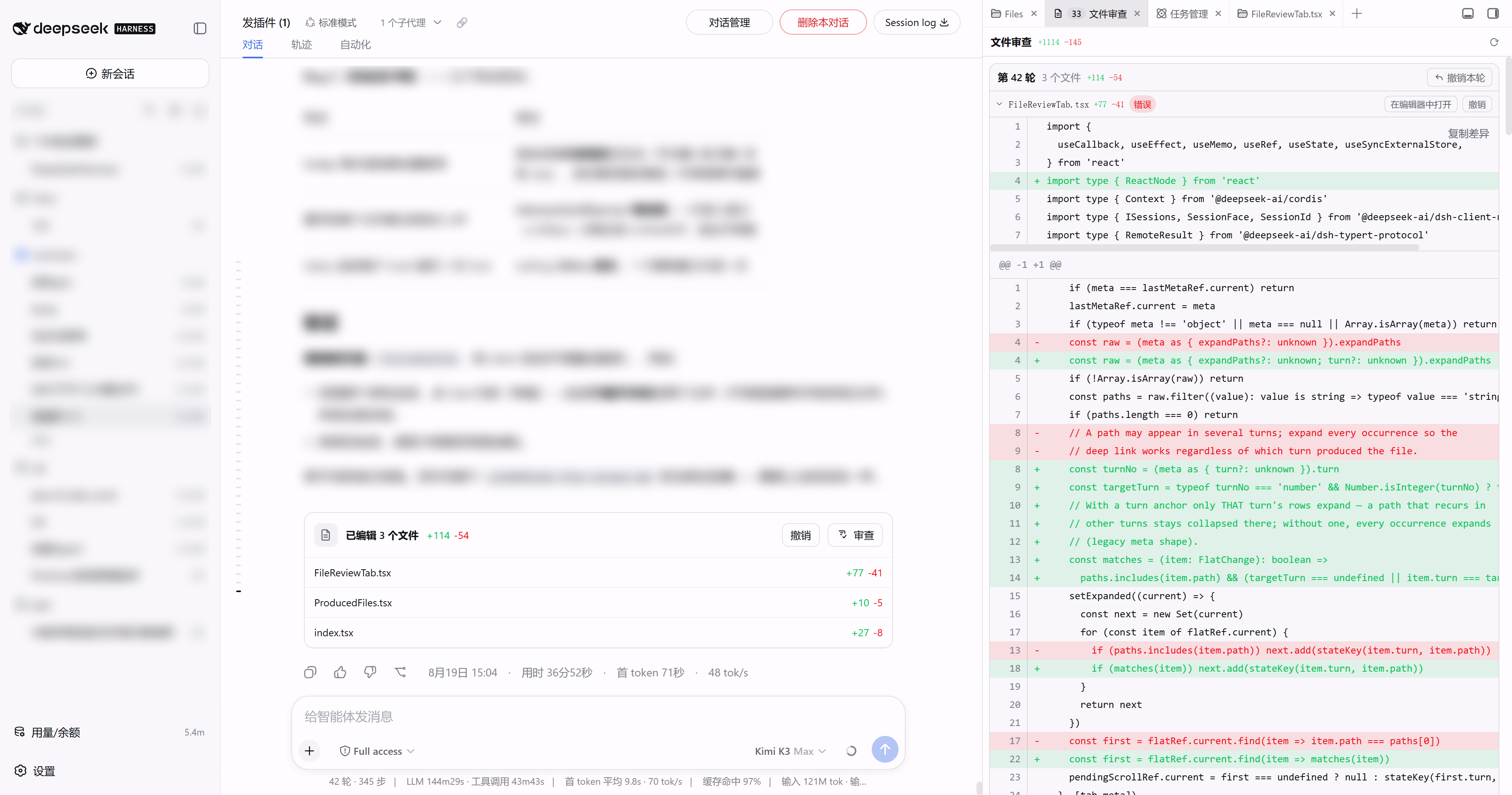The image size is (1512, 795).
Task: Toggle the bottom panel layout icon
Action: 1468,13
